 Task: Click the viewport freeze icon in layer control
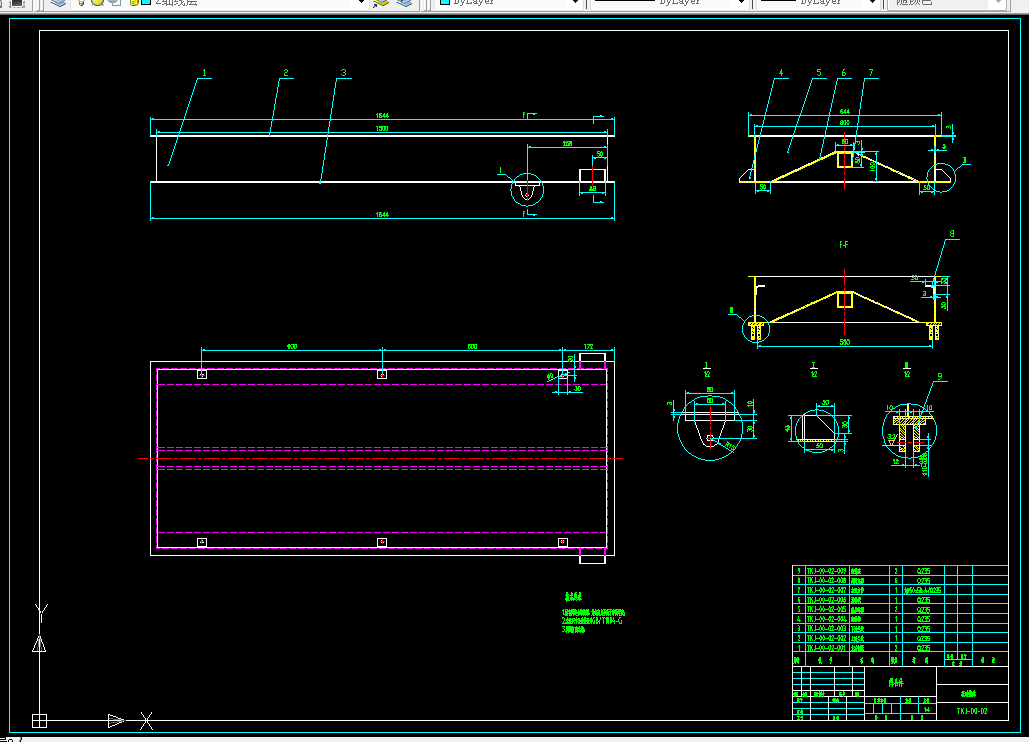[x=115, y=3]
